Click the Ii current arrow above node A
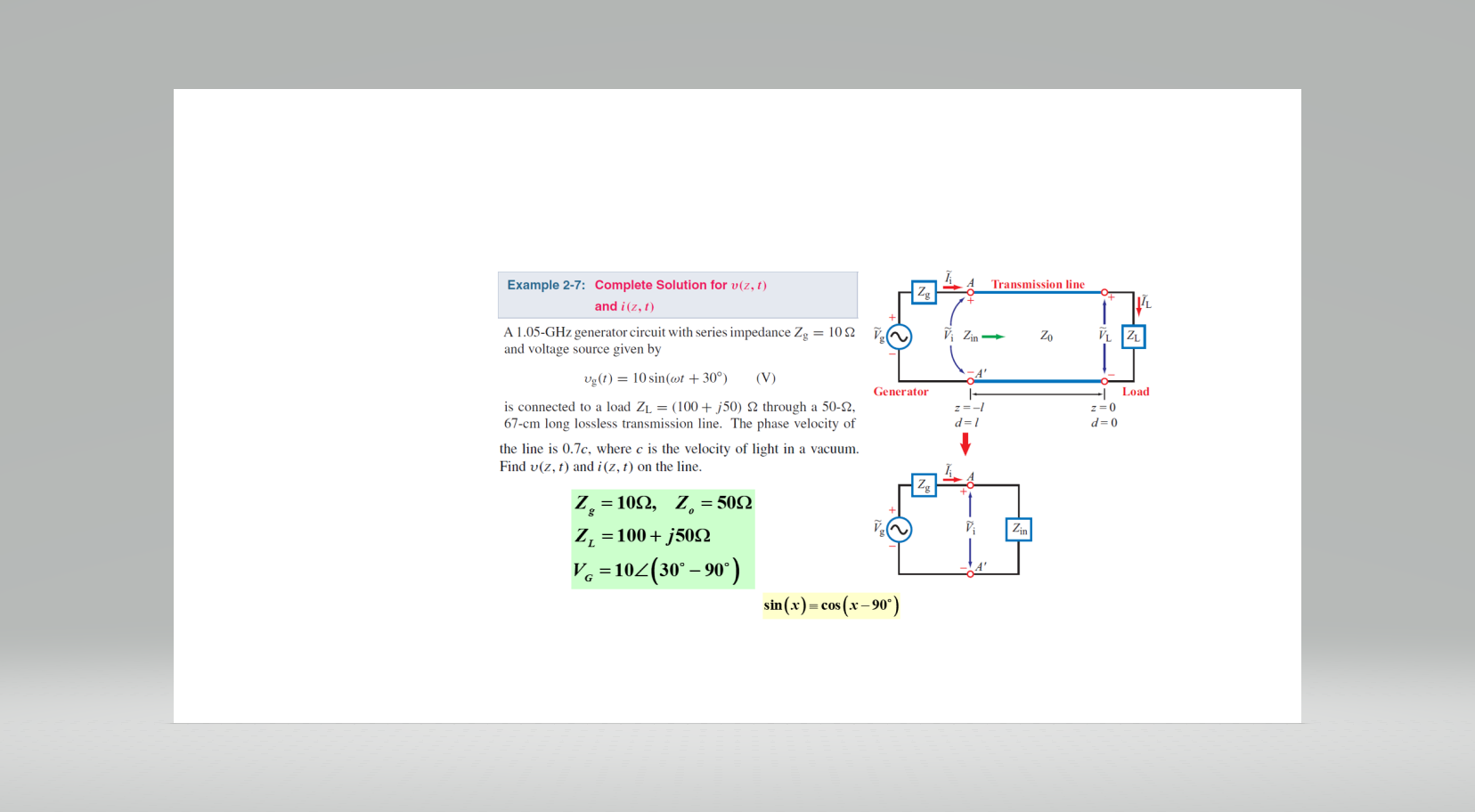Screen dimensions: 1475x812 952,287
